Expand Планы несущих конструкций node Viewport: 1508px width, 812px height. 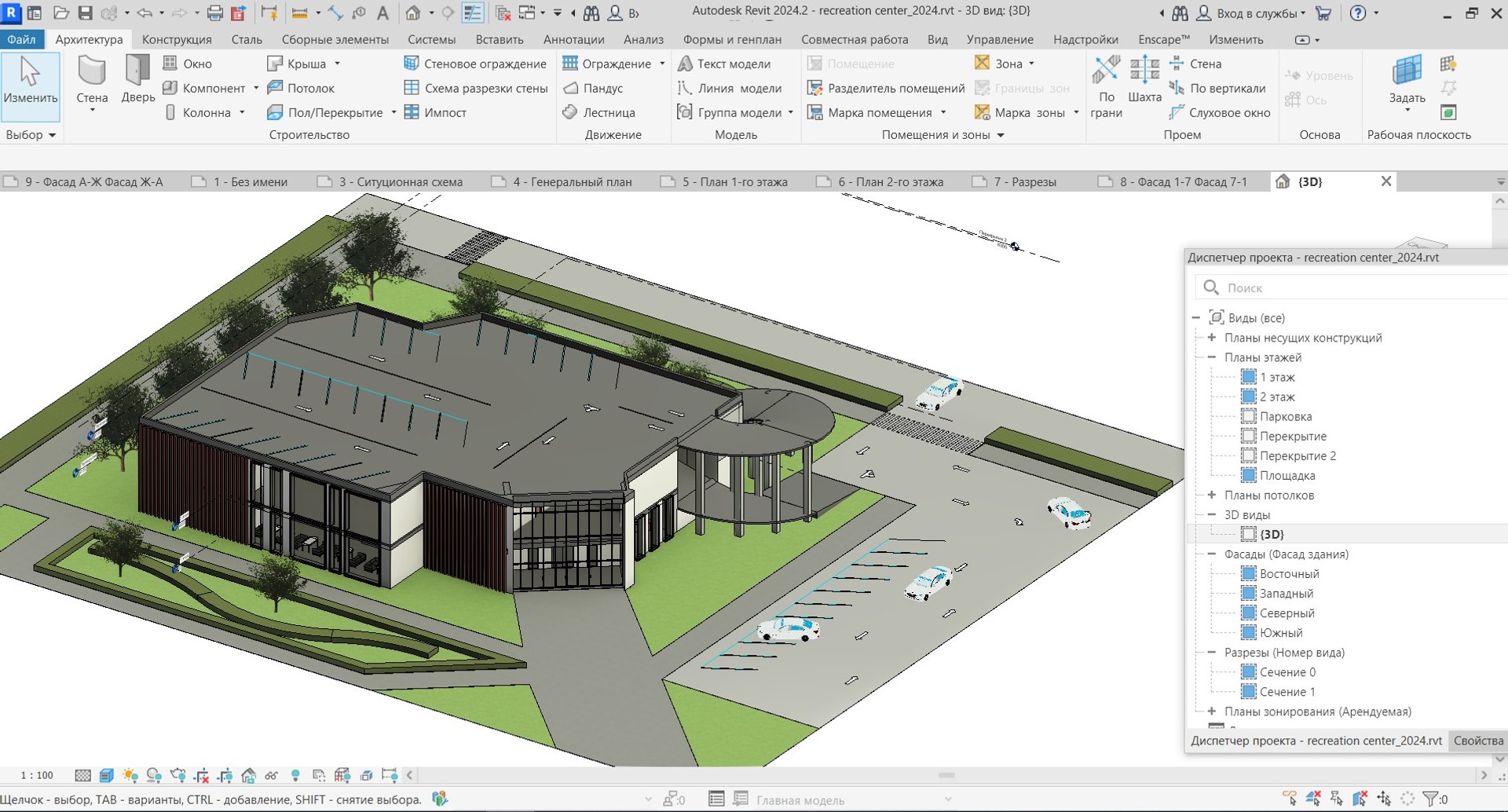(1212, 338)
